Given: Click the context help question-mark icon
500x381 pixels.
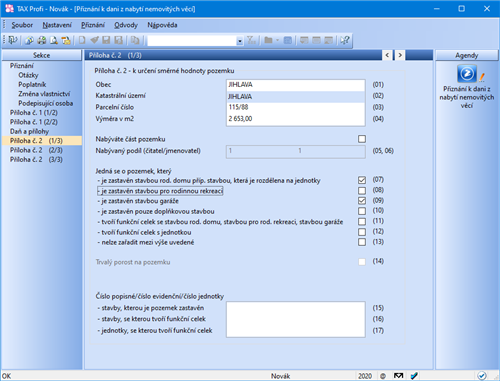Looking at the screenshot, I should tap(345, 40).
